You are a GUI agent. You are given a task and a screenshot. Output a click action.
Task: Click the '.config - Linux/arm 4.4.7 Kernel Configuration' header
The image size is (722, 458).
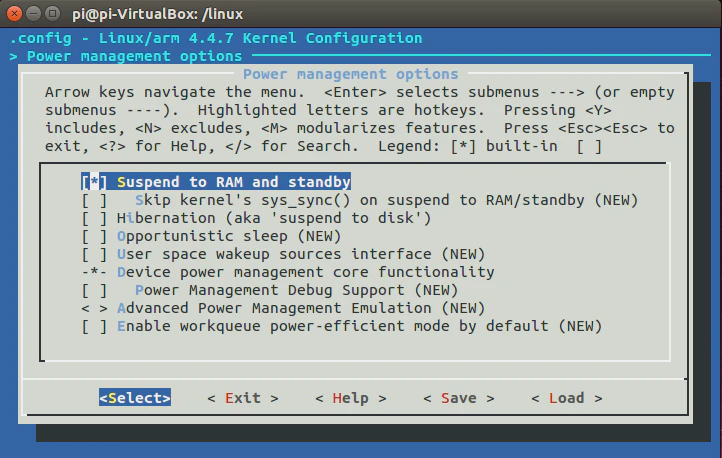click(216, 38)
